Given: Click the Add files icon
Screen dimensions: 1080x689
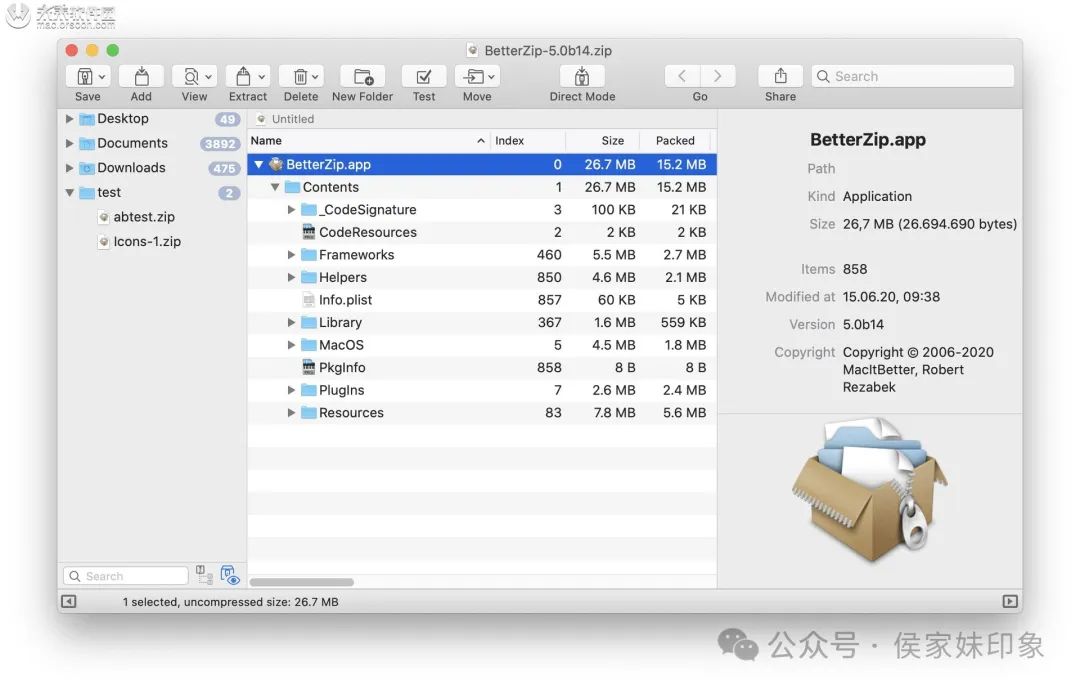Looking at the screenshot, I should point(141,76).
